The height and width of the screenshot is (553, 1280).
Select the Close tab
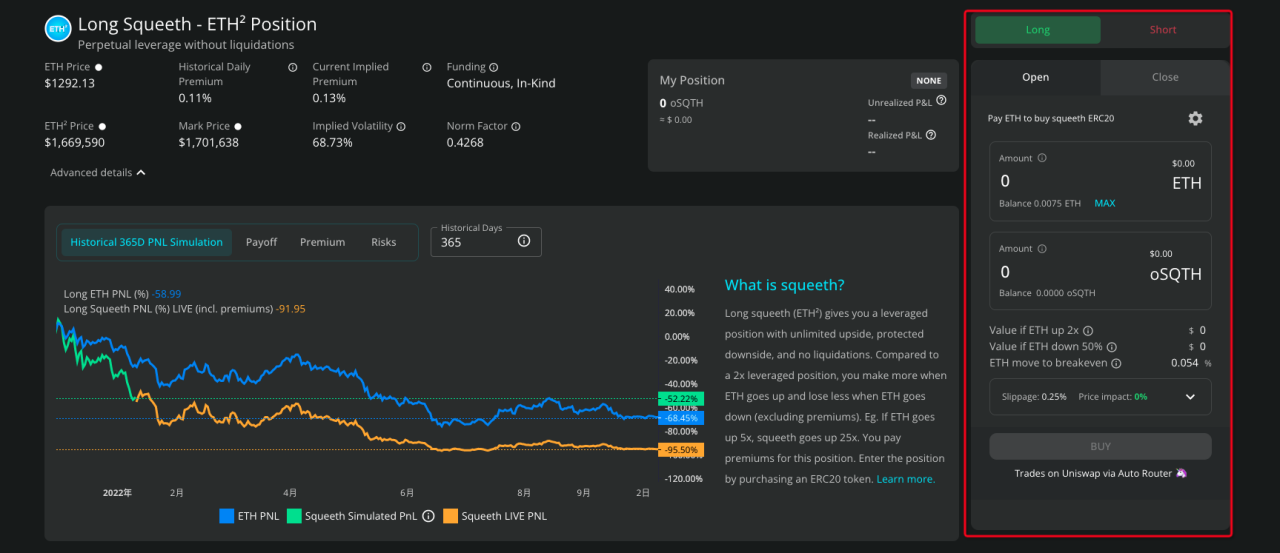point(1165,77)
